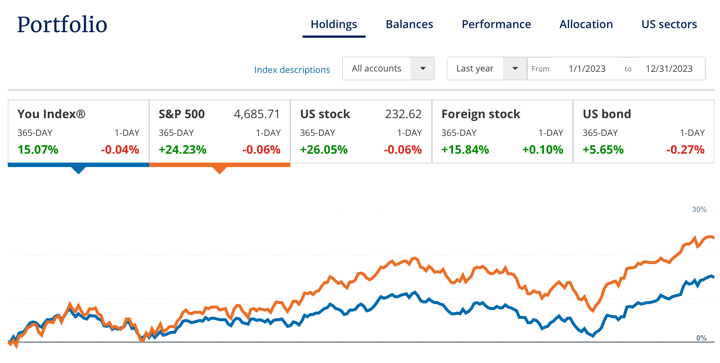Viewport: 720px width, 363px height.
Task: Open the Index descriptions link
Action: [x=292, y=70]
